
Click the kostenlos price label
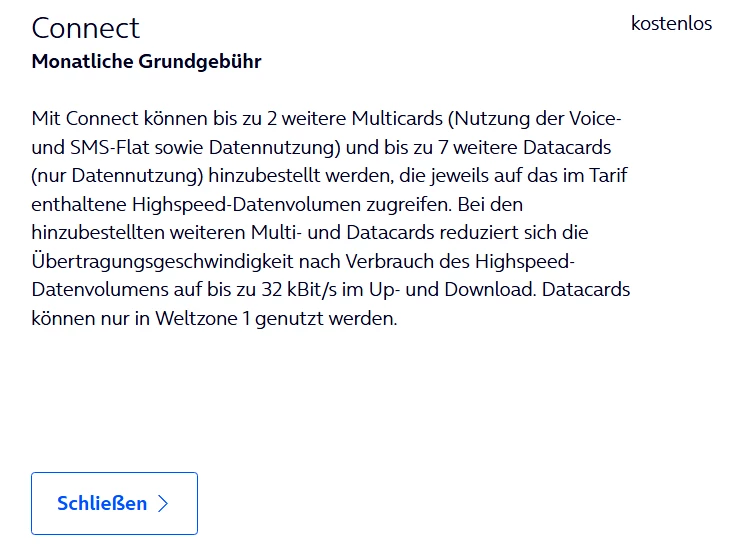tap(671, 23)
